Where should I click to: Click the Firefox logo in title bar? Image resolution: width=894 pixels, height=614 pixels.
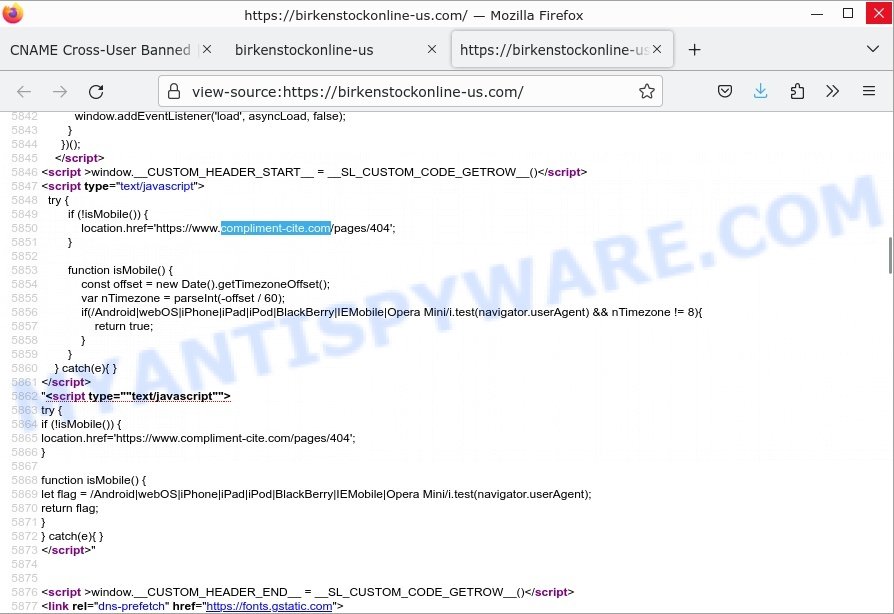tap(13, 13)
